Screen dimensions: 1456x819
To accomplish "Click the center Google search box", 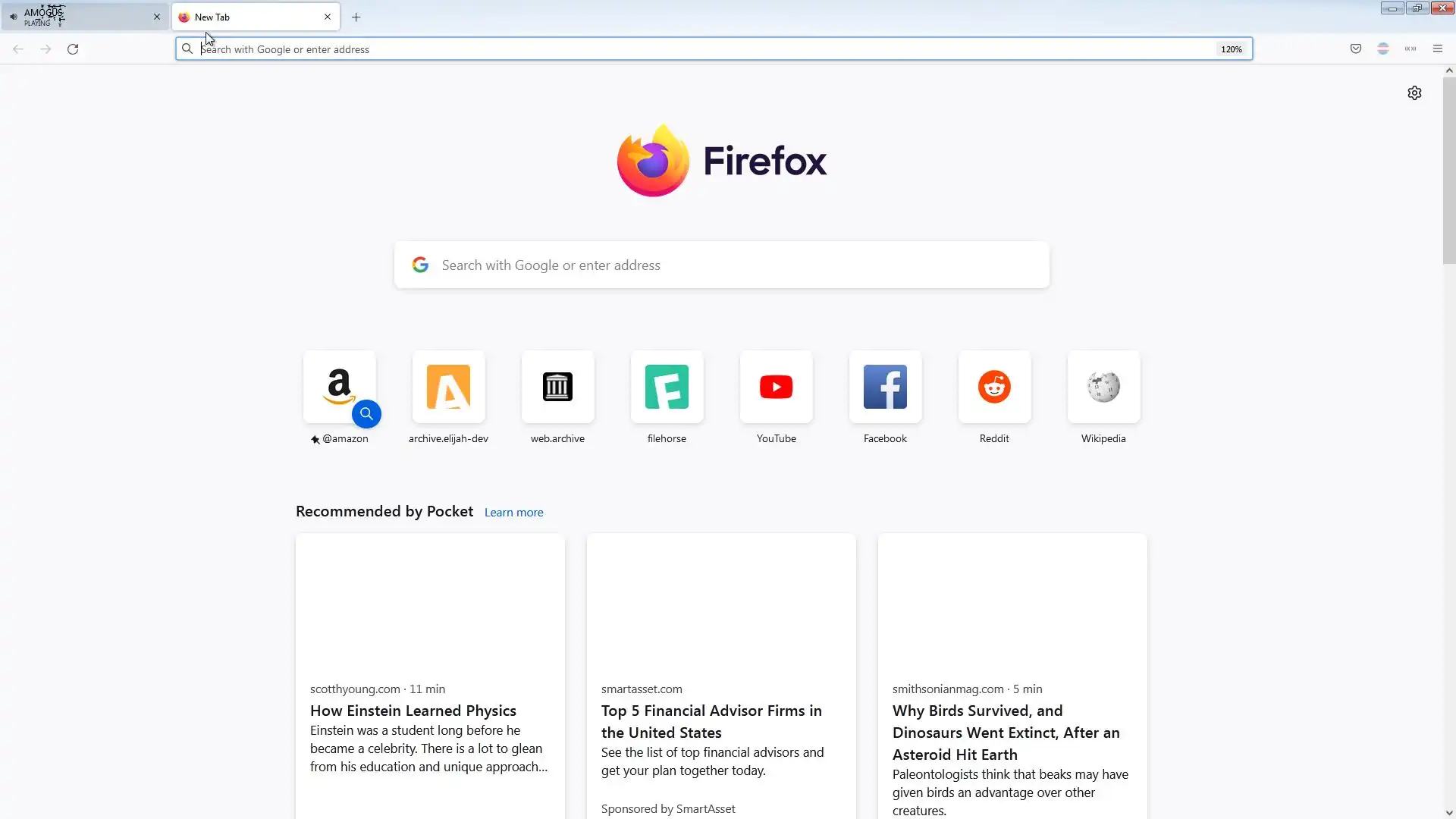I will click(x=720, y=265).
